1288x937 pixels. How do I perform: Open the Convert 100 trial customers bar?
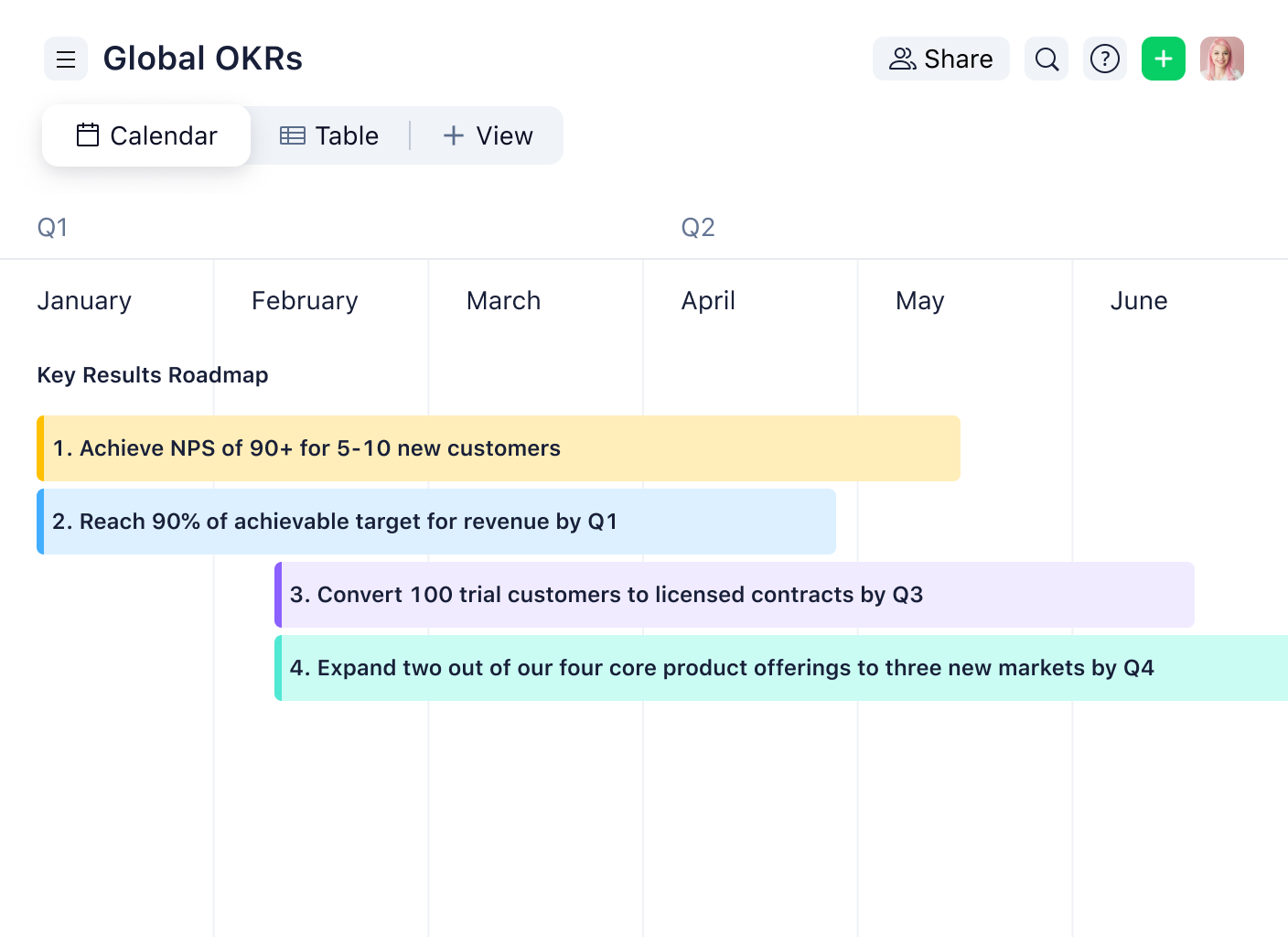[735, 595]
